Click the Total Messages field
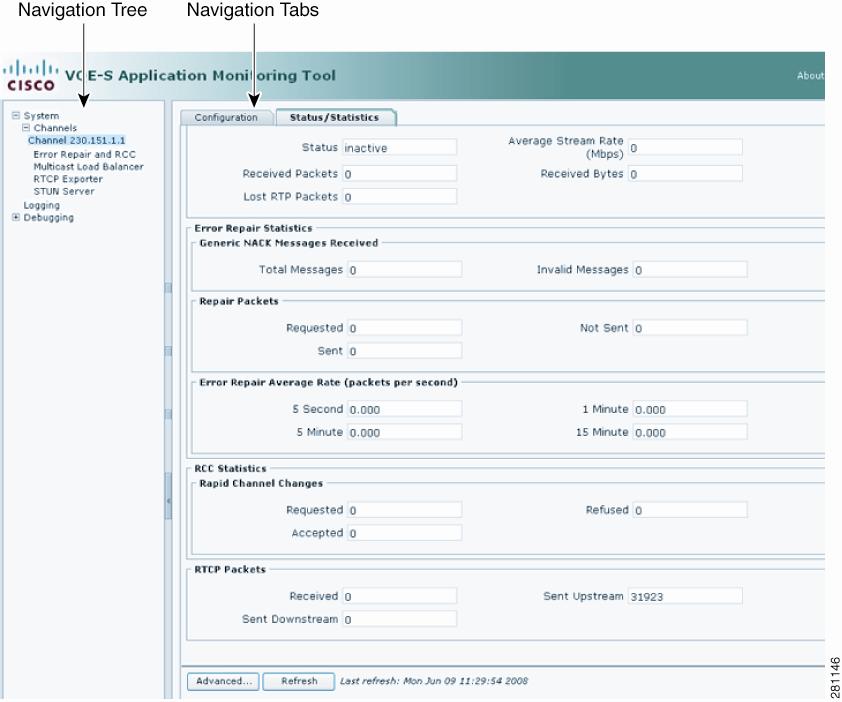Image resolution: width=842 pixels, height=702 pixels. [405, 270]
